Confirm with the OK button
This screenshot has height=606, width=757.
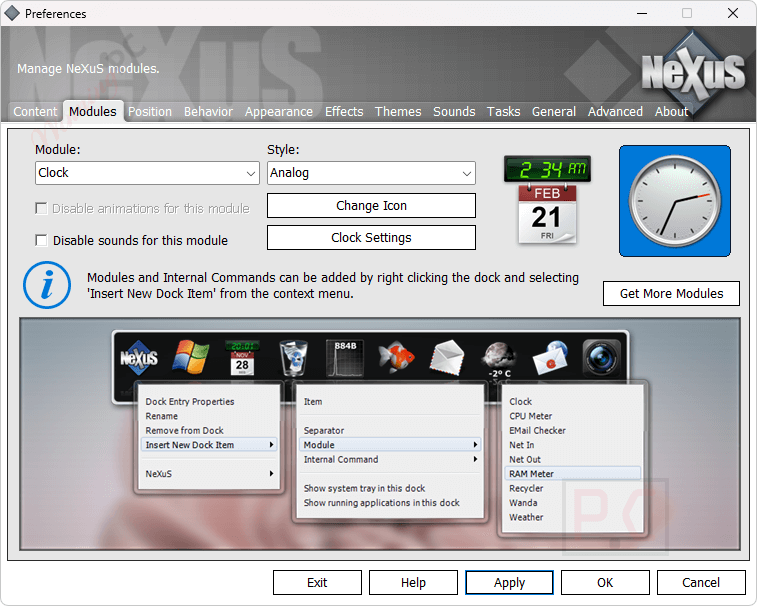tap(605, 583)
